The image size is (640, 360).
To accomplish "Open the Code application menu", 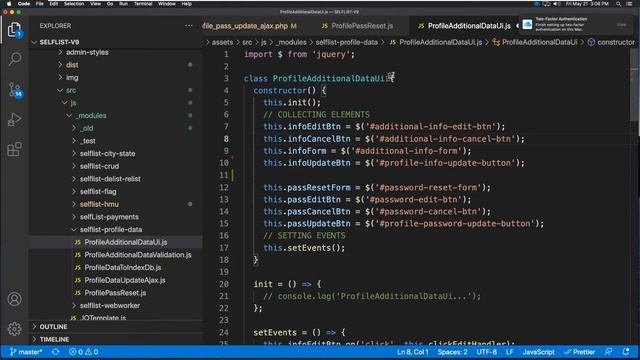I will 24,4.
